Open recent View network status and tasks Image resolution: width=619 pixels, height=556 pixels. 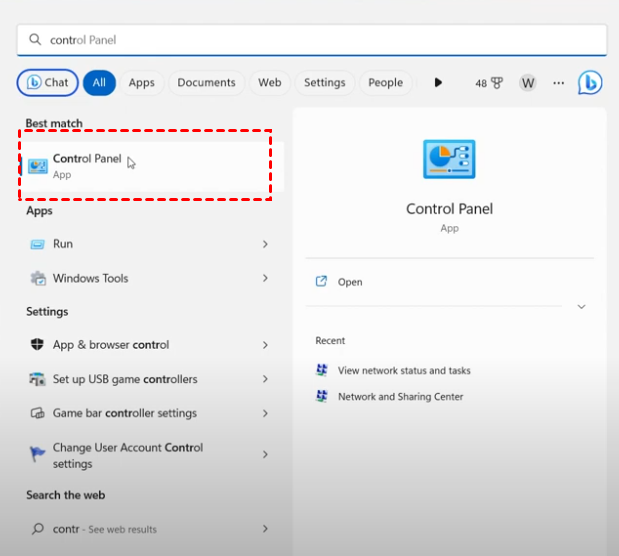[404, 370]
